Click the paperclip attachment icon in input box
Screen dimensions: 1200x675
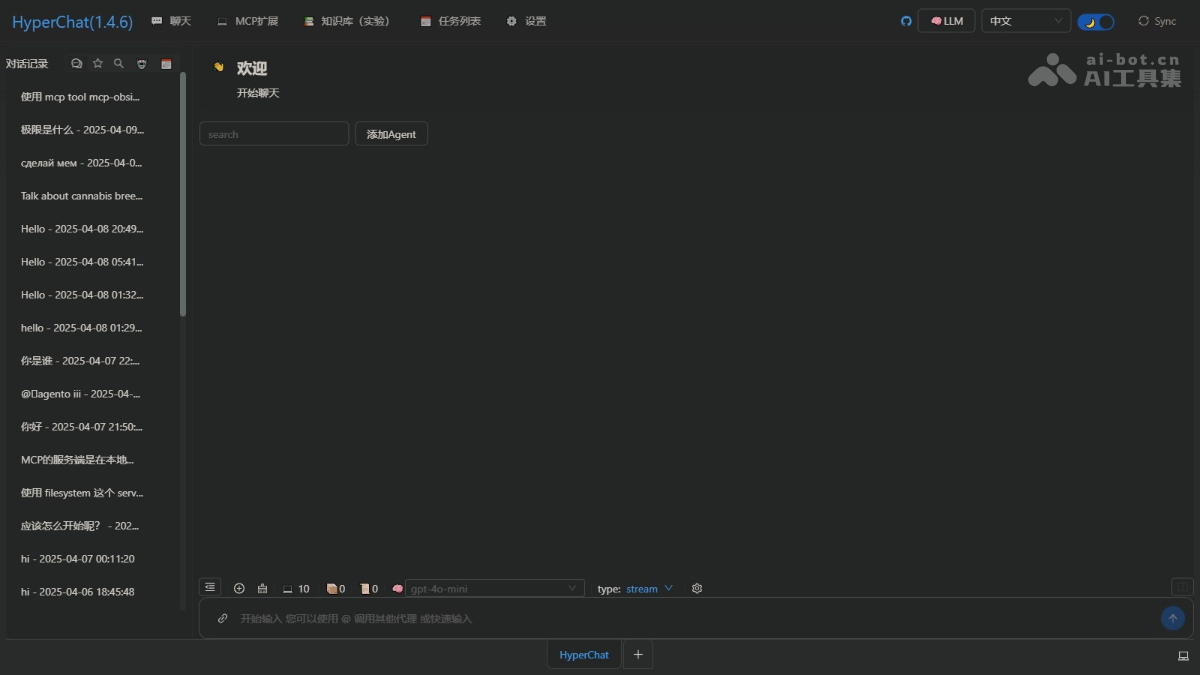222,619
